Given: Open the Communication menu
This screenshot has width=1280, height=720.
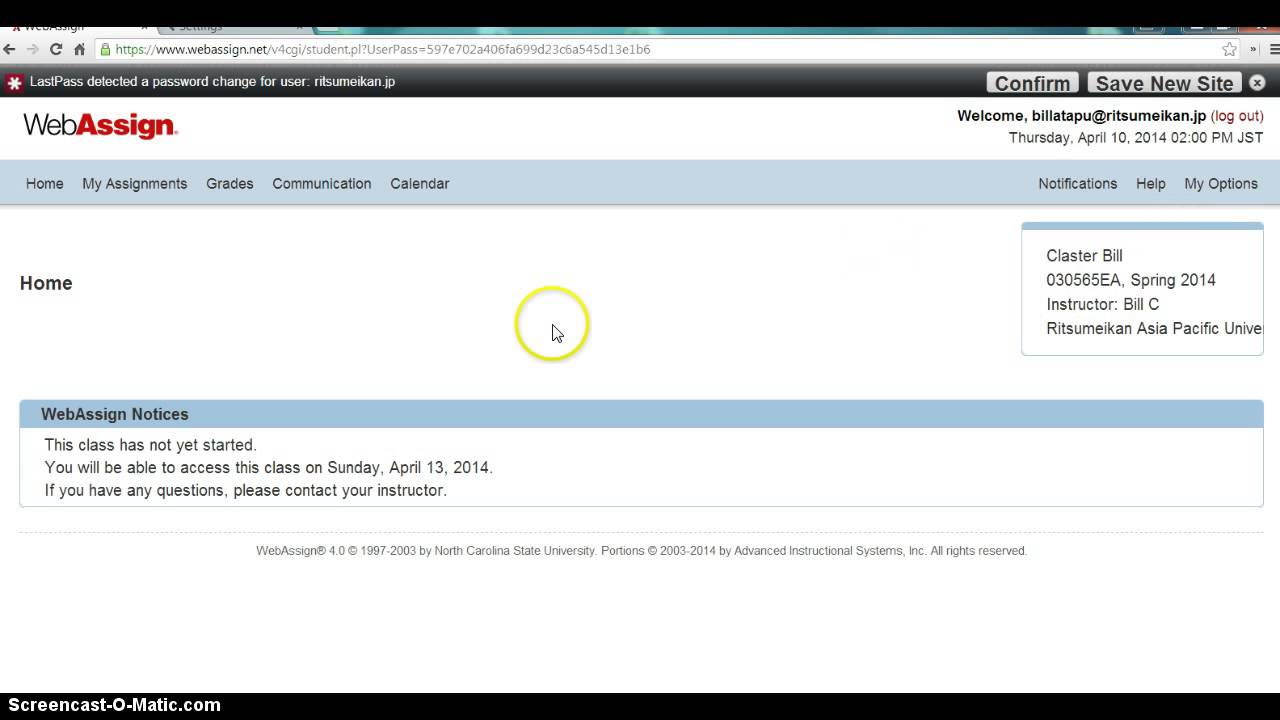Looking at the screenshot, I should [x=322, y=184].
